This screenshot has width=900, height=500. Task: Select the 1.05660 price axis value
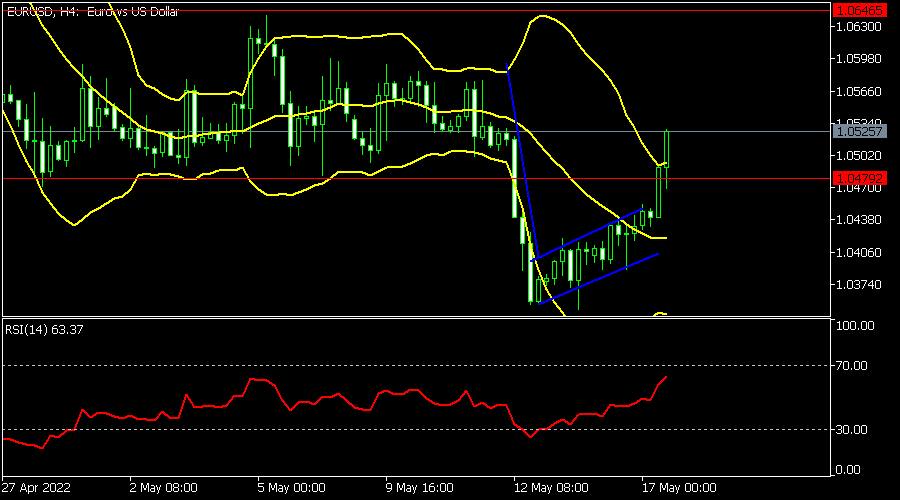(859, 91)
